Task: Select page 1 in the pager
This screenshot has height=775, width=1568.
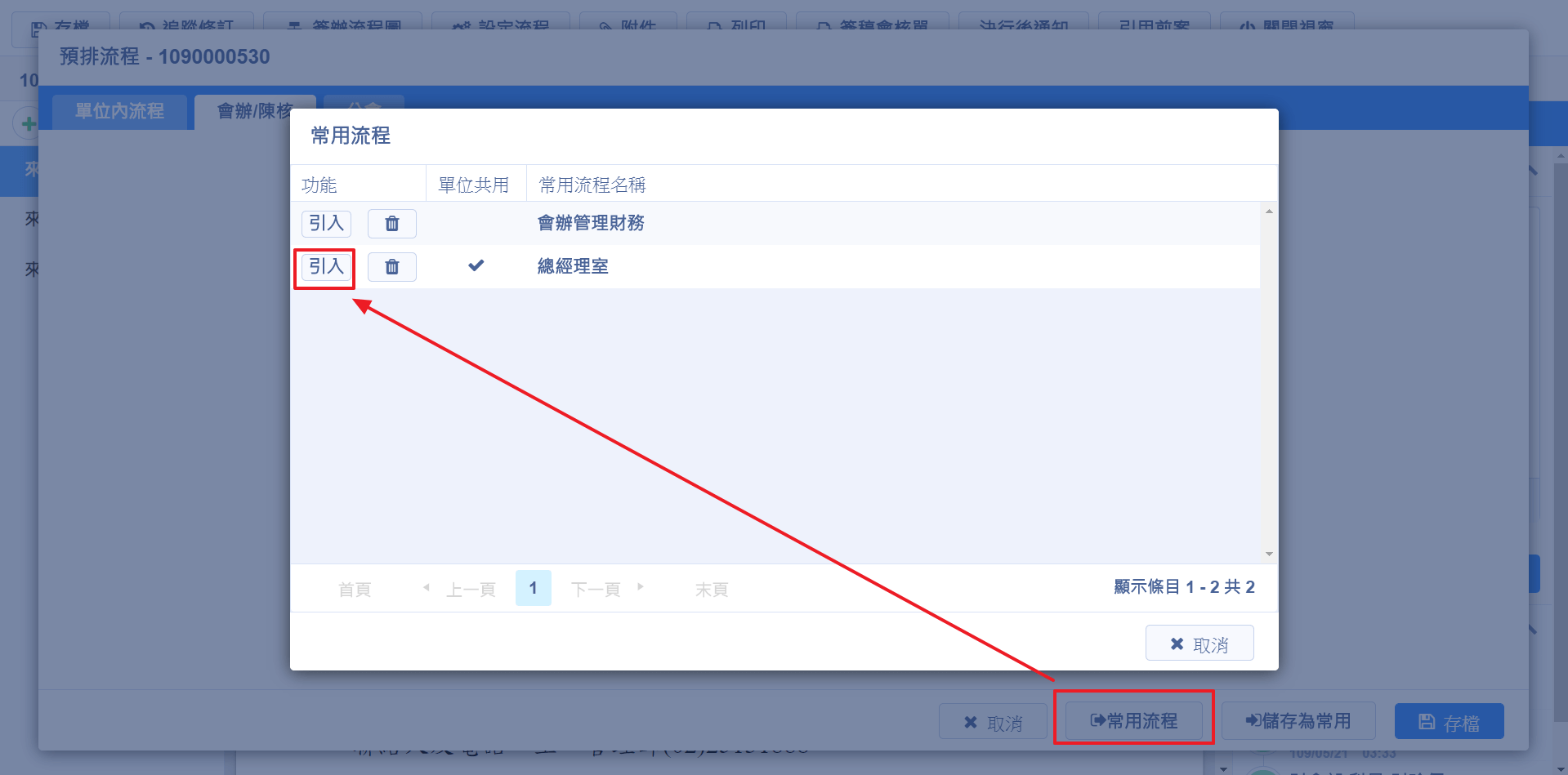Action: [x=533, y=588]
